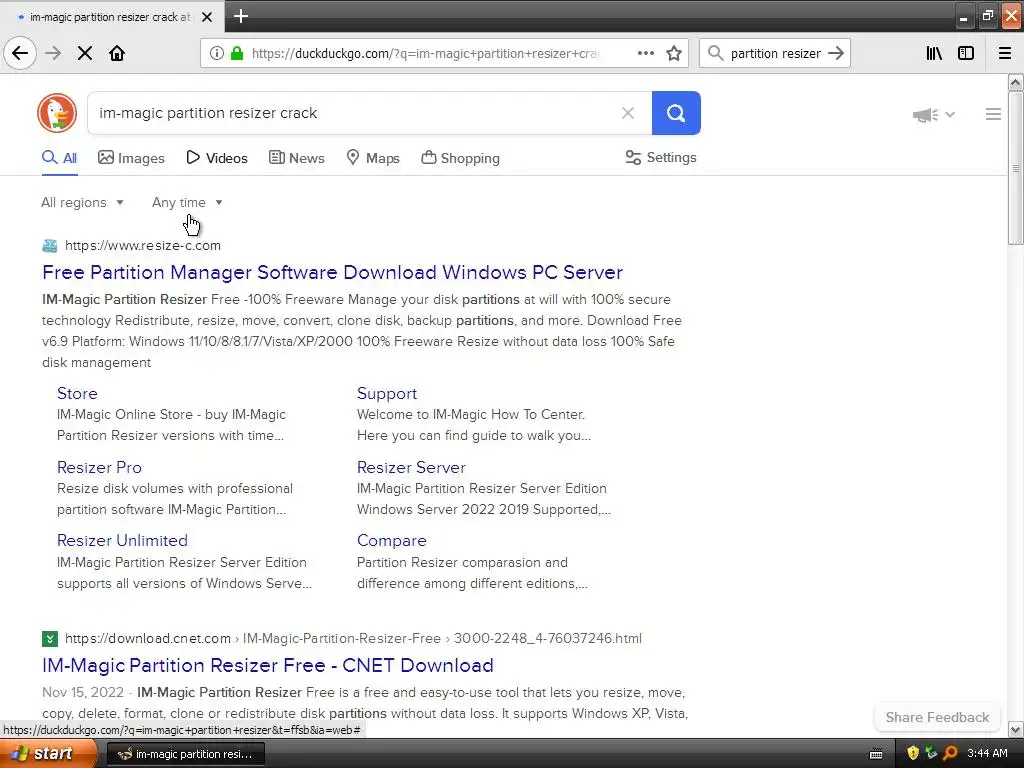The width and height of the screenshot is (1024, 768).
Task: Open page actions three-dot menu
Action: (x=646, y=53)
